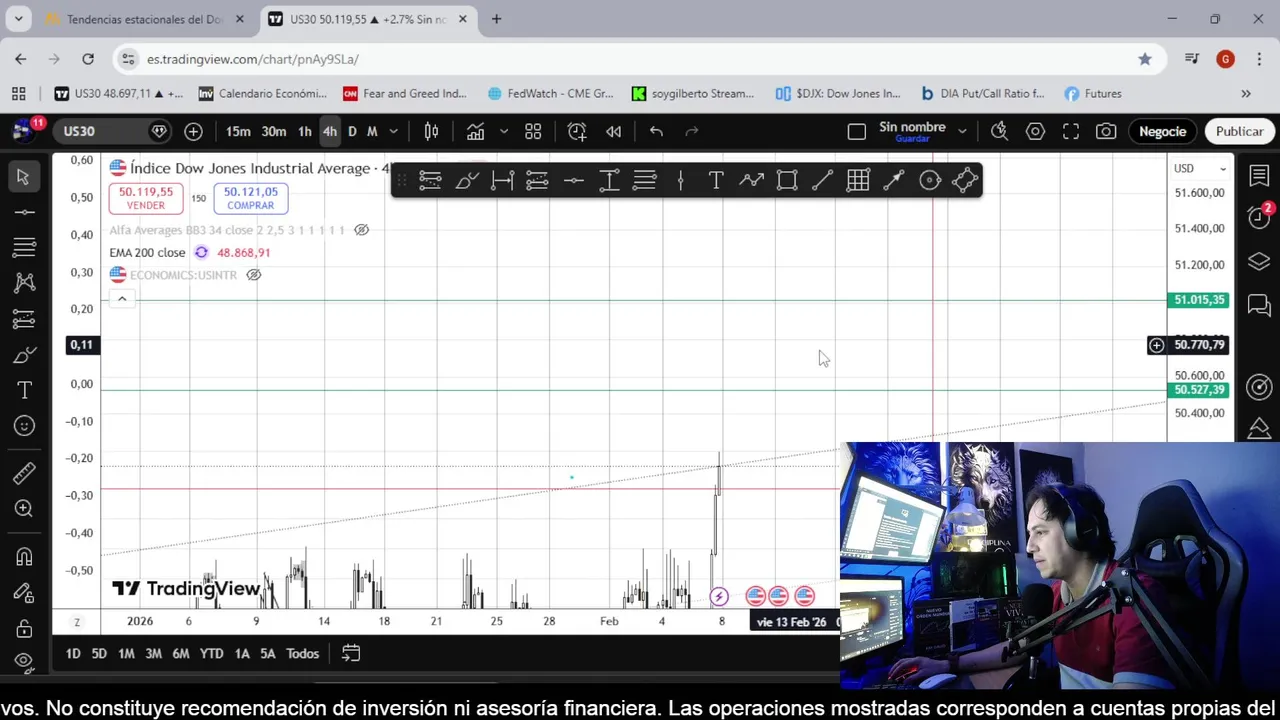Open quick search icon
Screen dimensions: 1280x720
click(999, 131)
